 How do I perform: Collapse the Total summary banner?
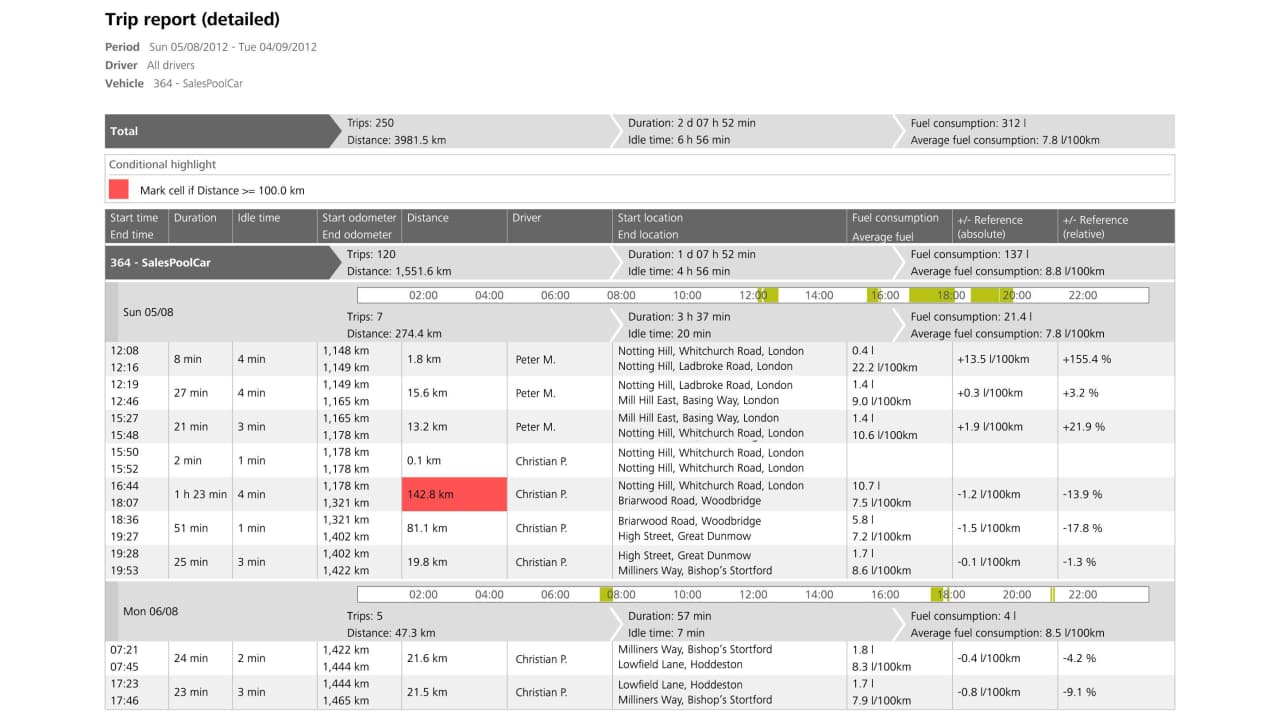pyautogui.click(x=123, y=131)
